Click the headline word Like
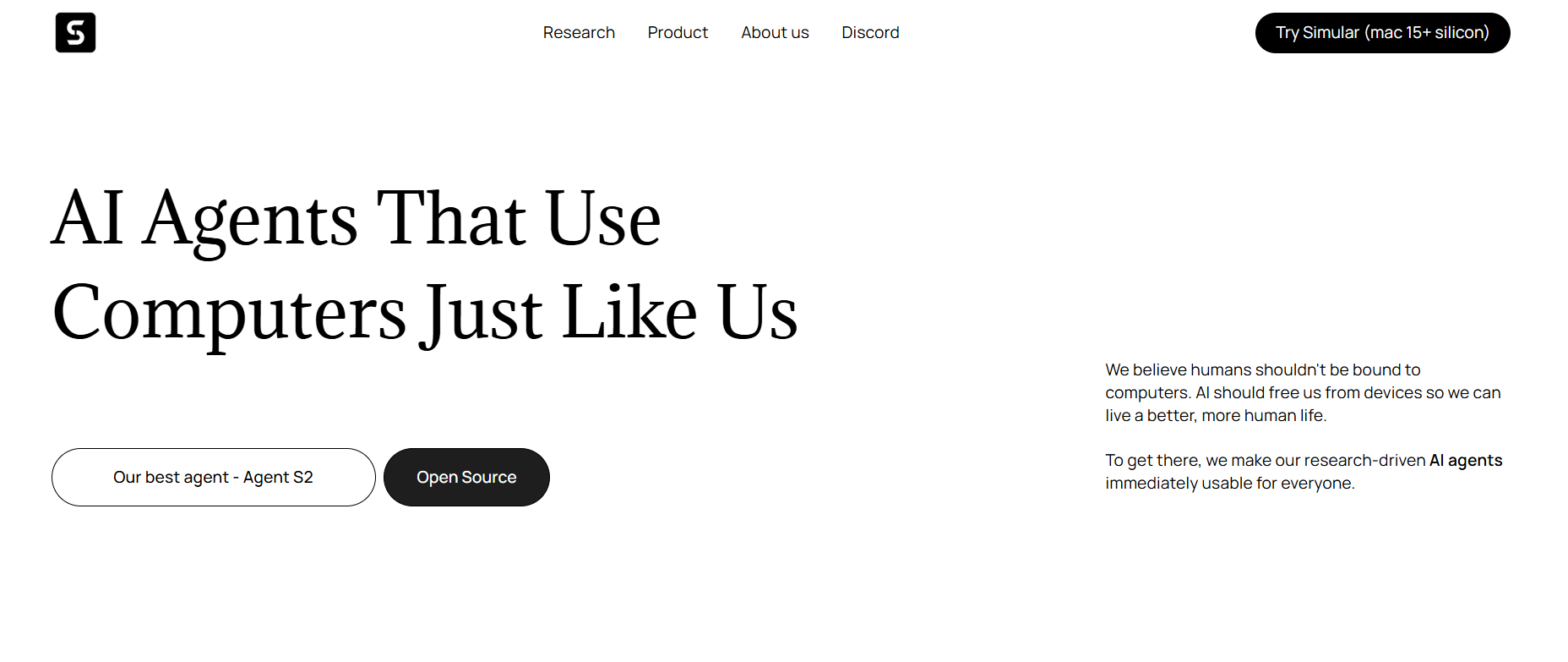 [629, 314]
